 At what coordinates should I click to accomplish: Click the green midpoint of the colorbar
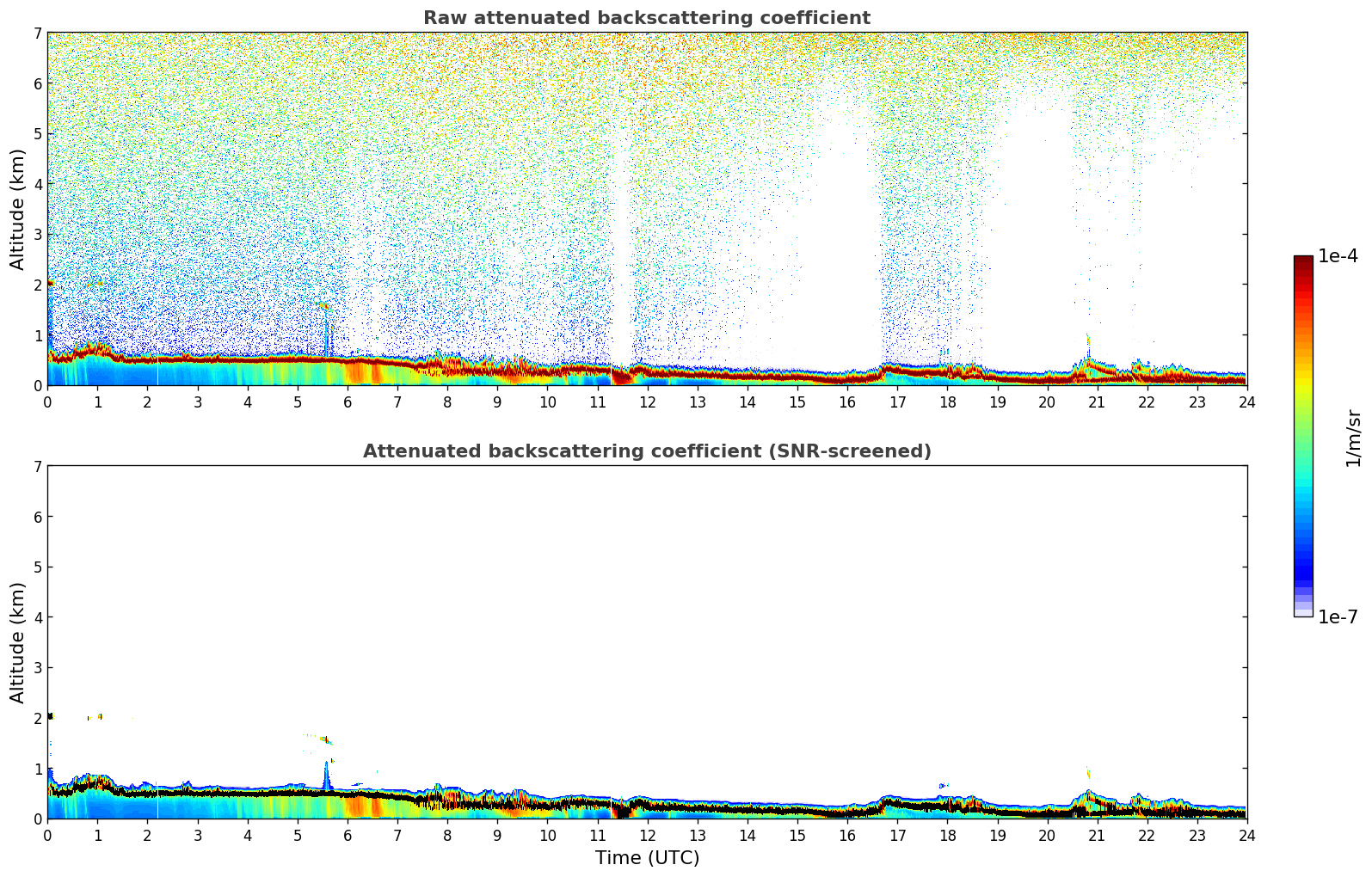pos(1303,437)
